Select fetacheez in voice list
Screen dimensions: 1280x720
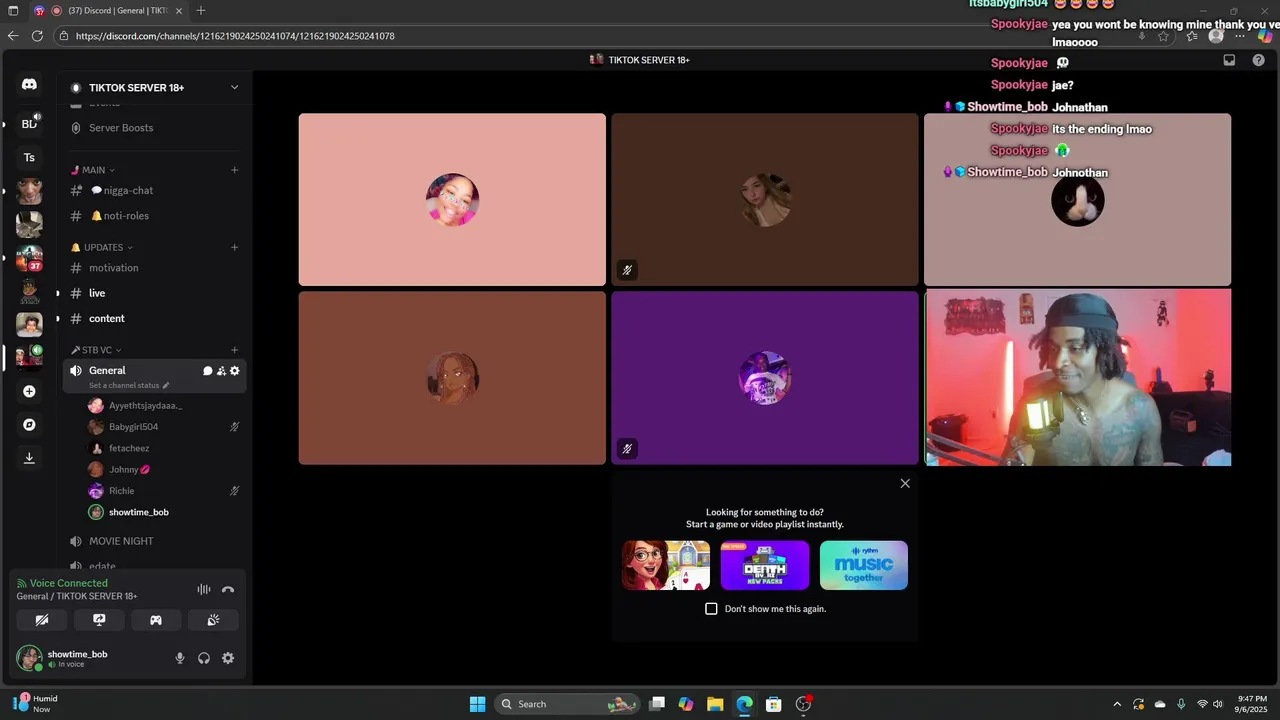[164, 448]
